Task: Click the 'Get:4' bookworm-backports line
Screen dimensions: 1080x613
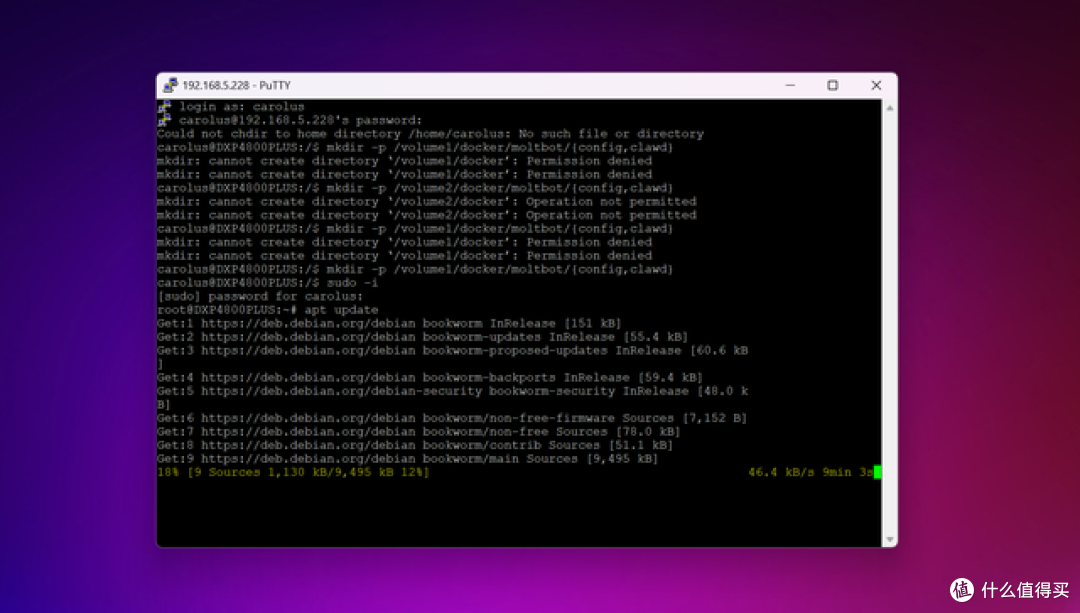Action: [x=430, y=377]
